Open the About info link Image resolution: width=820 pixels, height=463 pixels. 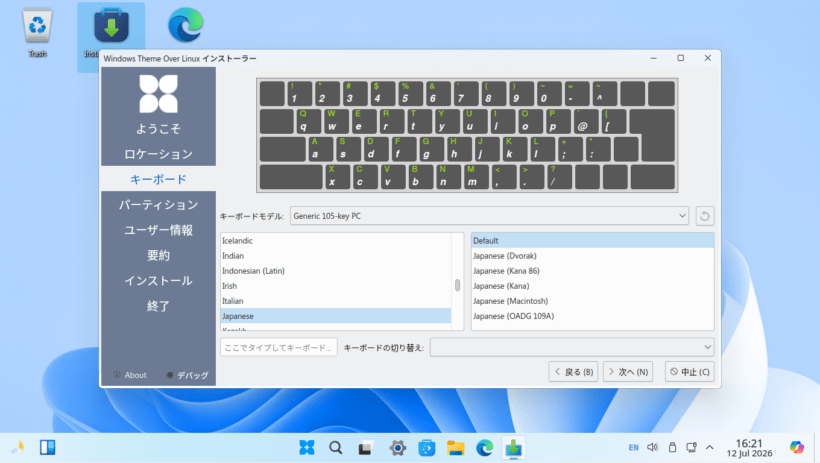pyautogui.click(x=130, y=375)
